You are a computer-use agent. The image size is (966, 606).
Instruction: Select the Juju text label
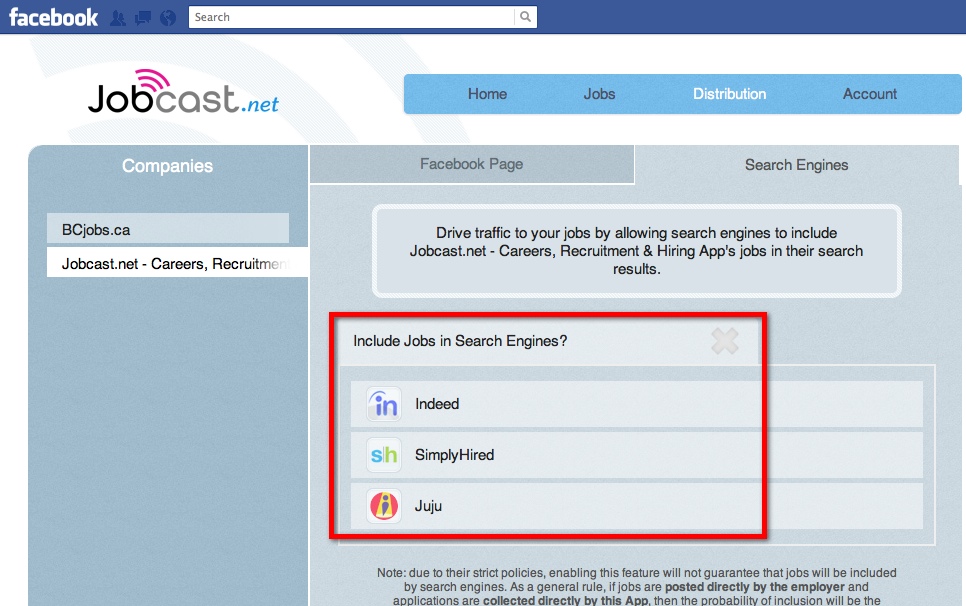click(x=428, y=506)
